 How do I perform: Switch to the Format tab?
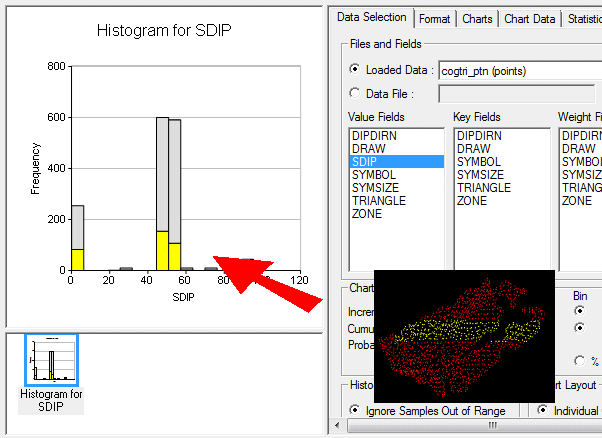coord(434,18)
